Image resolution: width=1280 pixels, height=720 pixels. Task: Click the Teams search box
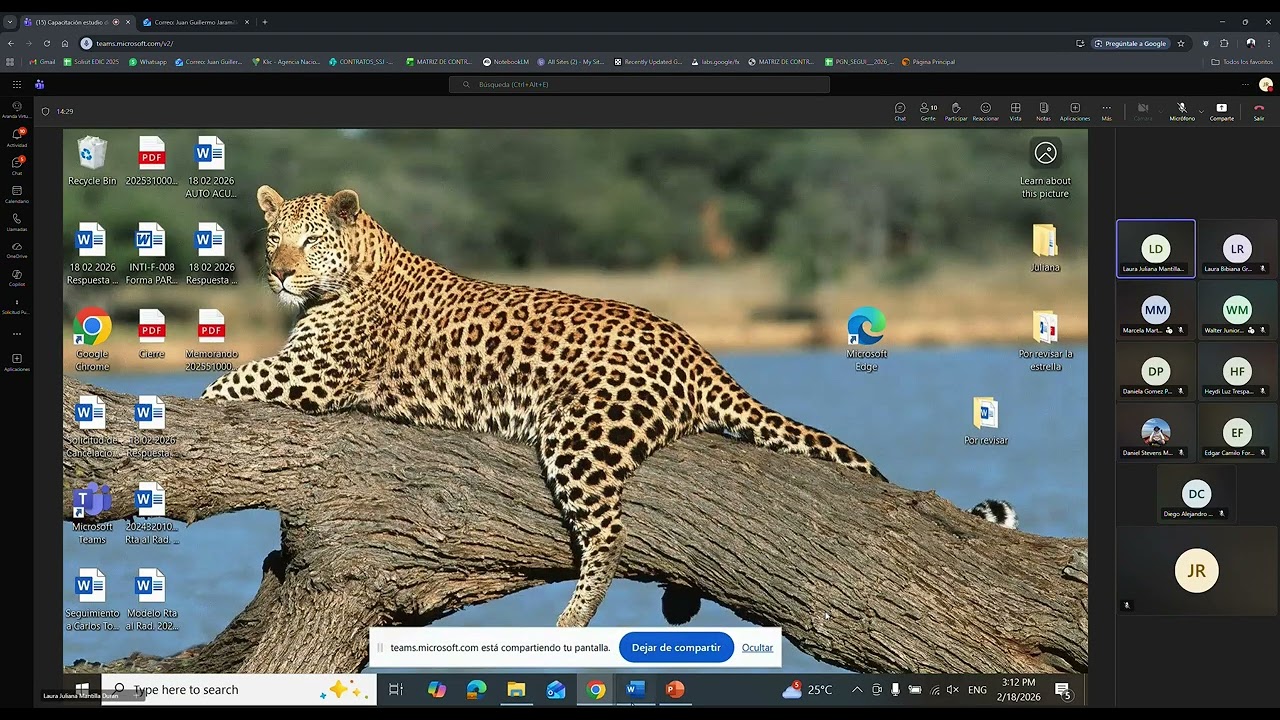[x=639, y=84]
